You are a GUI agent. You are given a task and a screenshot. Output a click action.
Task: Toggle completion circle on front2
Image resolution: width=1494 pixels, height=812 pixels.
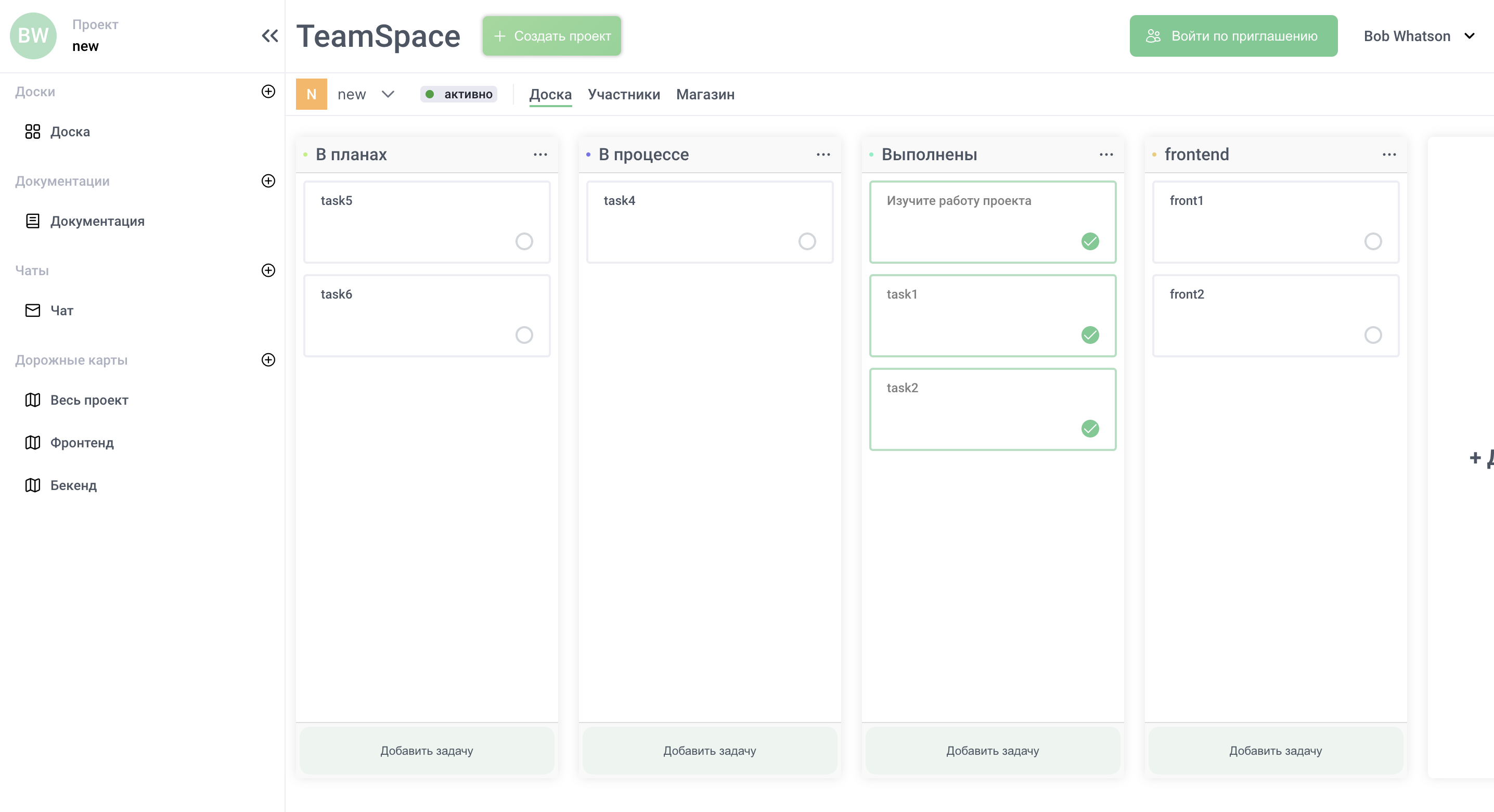point(1373,334)
